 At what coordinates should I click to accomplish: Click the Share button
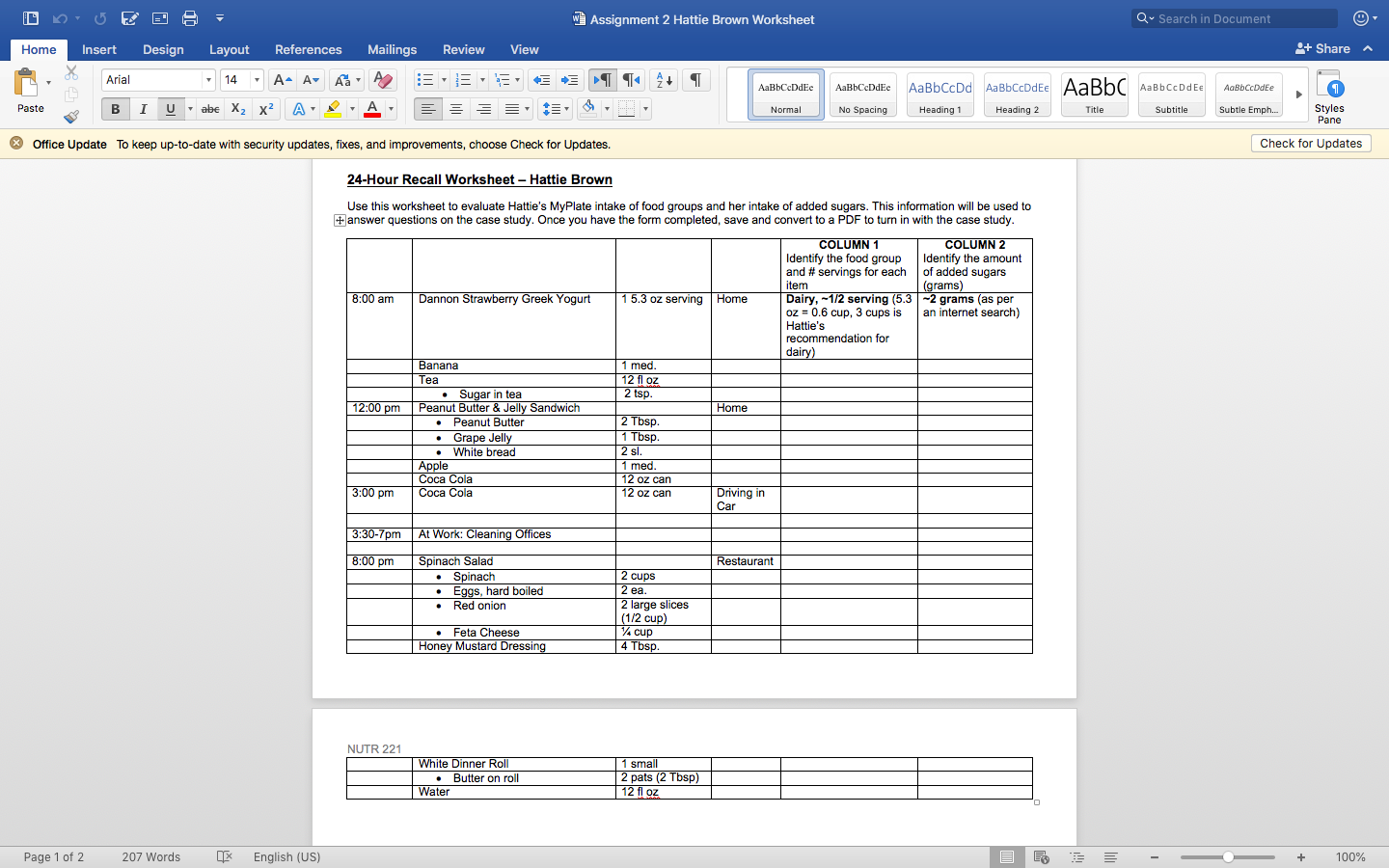(1322, 48)
